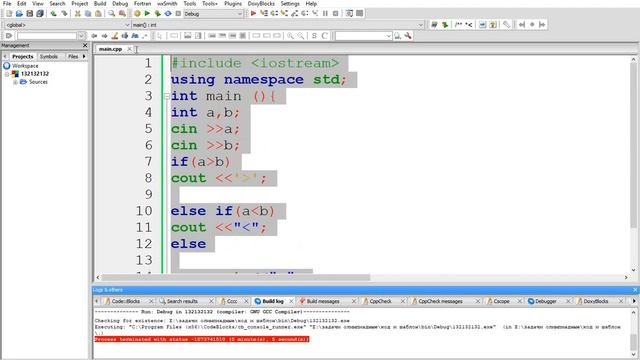Click the Run to cursor debug icon
Screen dimensions: 640x360
pyautogui.click(x=264, y=13)
